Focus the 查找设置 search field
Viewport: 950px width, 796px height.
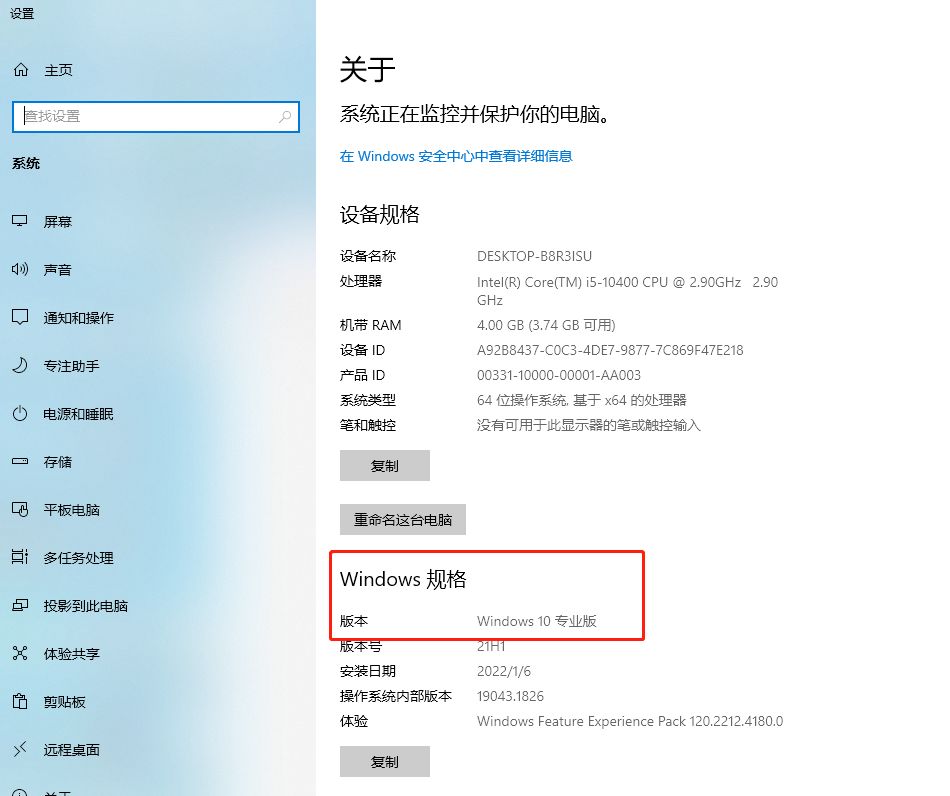pyautogui.click(x=156, y=116)
